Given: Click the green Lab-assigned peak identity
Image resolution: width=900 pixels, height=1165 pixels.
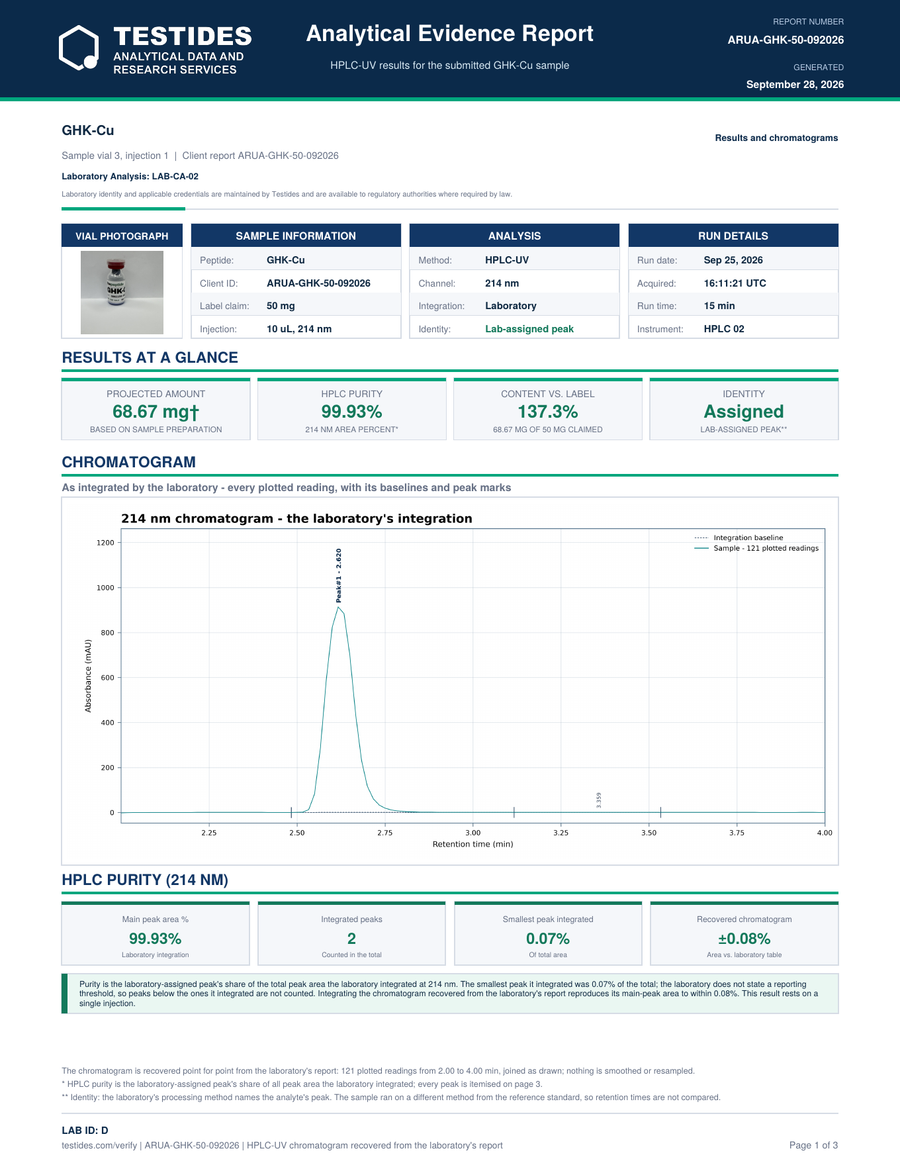Looking at the screenshot, I should tap(529, 328).
